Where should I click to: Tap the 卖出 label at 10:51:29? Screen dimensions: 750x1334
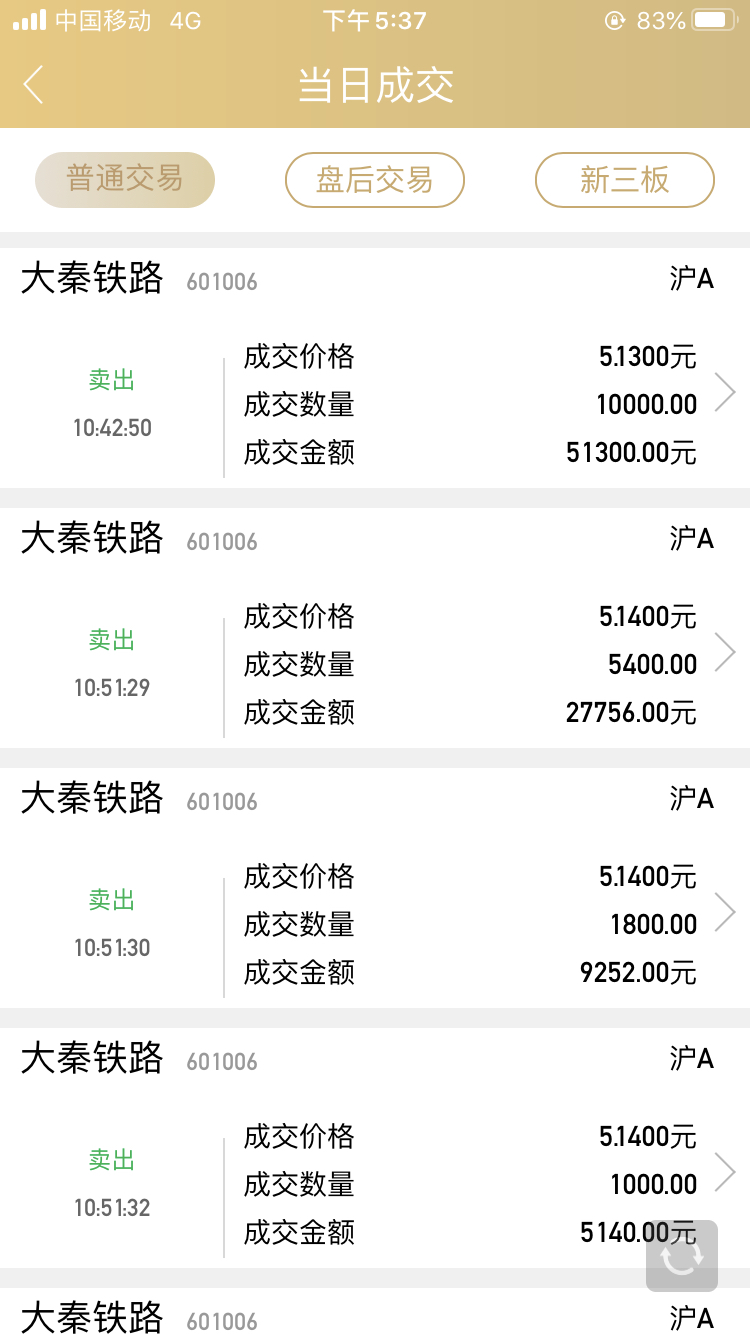pyautogui.click(x=112, y=640)
